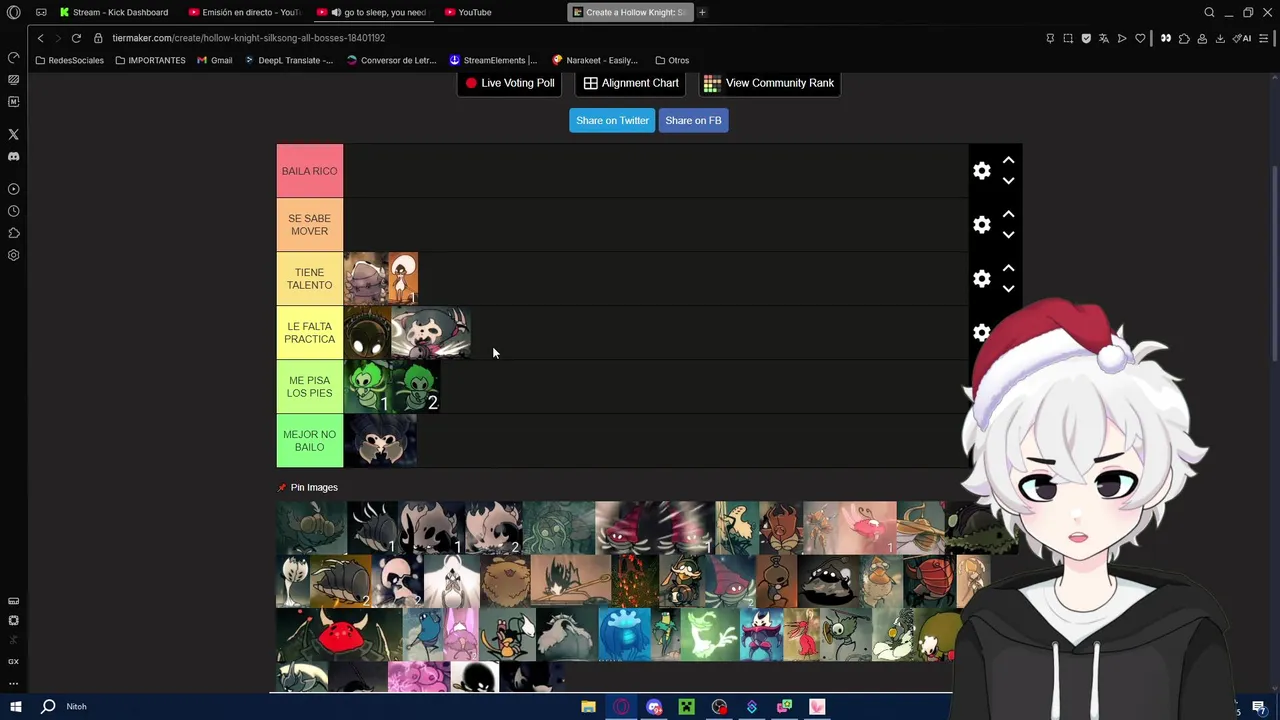Move BAILA RICO tier row up

click(x=1008, y=160)
